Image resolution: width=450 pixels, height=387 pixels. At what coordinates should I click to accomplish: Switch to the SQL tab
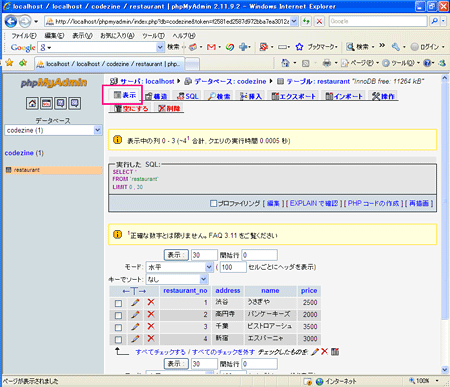(188, 96)
